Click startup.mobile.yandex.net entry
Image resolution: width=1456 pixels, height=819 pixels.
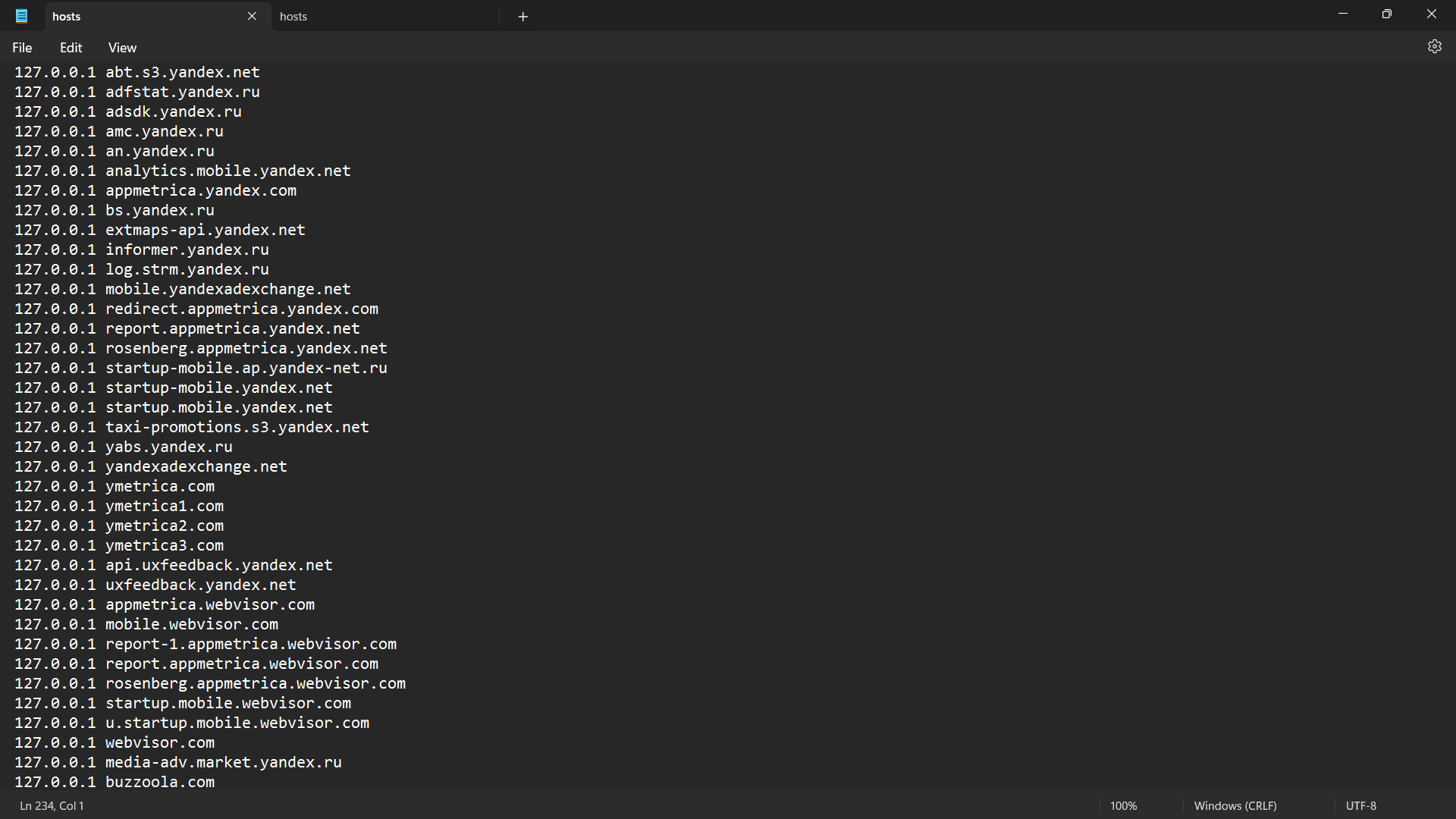174,407
